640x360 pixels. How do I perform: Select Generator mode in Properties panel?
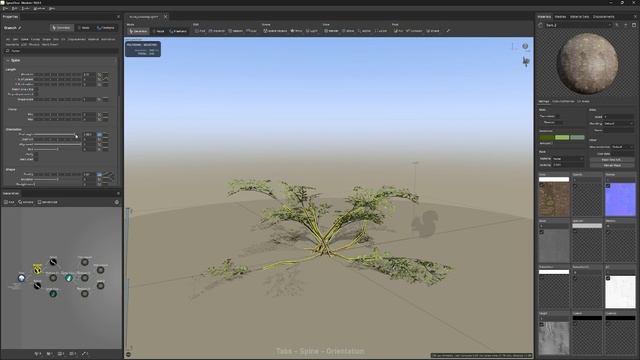point(61,28)
